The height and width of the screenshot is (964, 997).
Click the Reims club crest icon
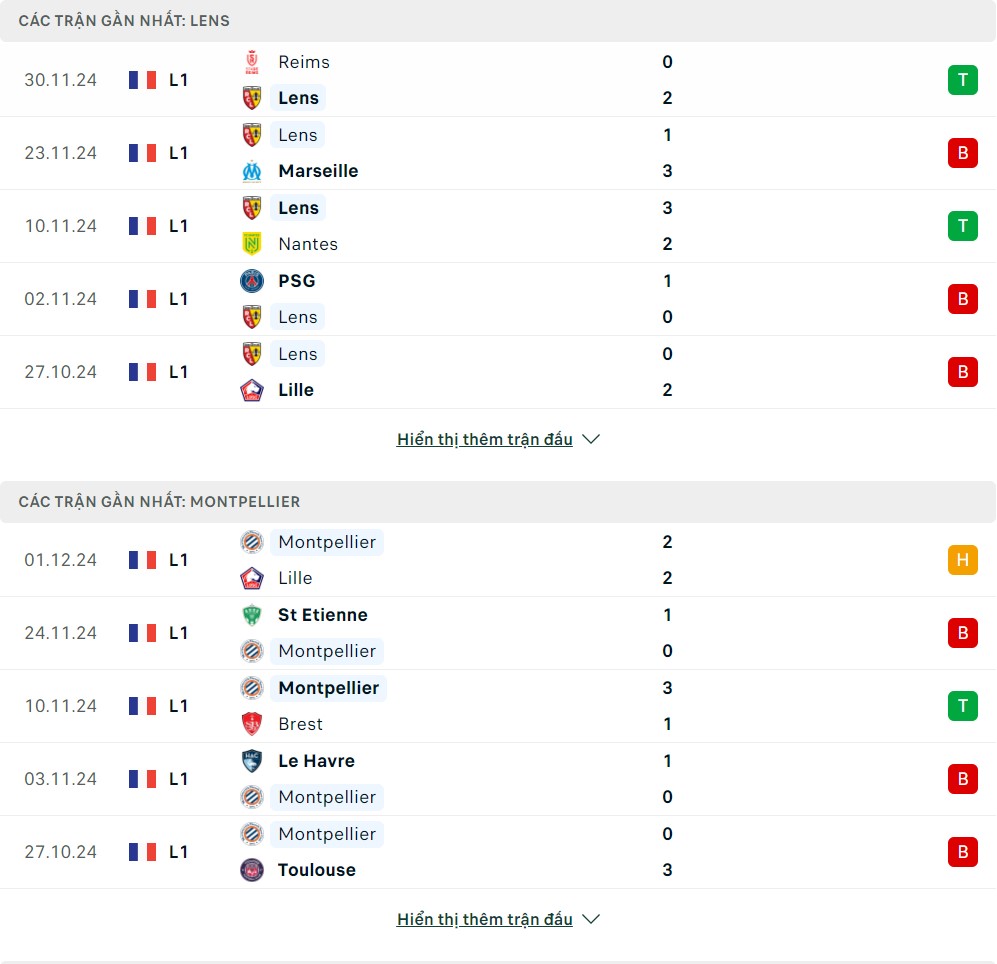252,62
